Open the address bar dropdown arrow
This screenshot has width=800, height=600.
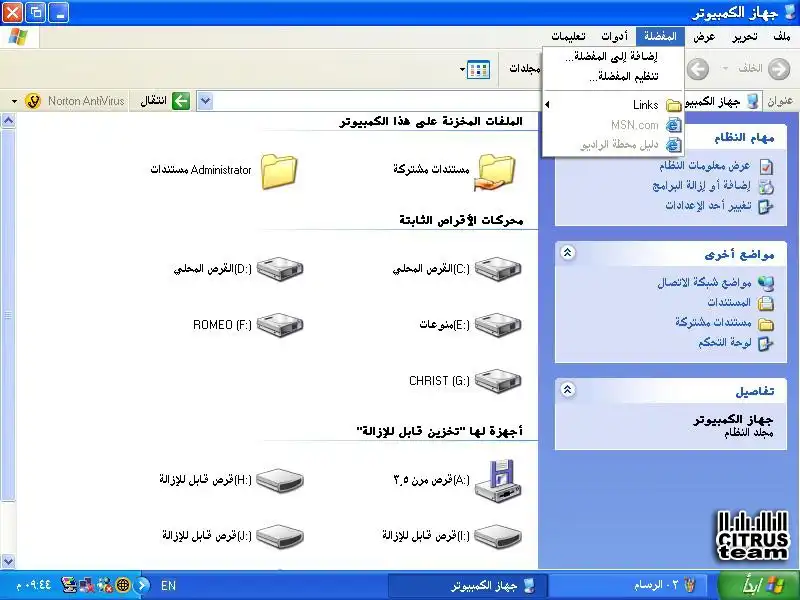click(x=205, y=101)
